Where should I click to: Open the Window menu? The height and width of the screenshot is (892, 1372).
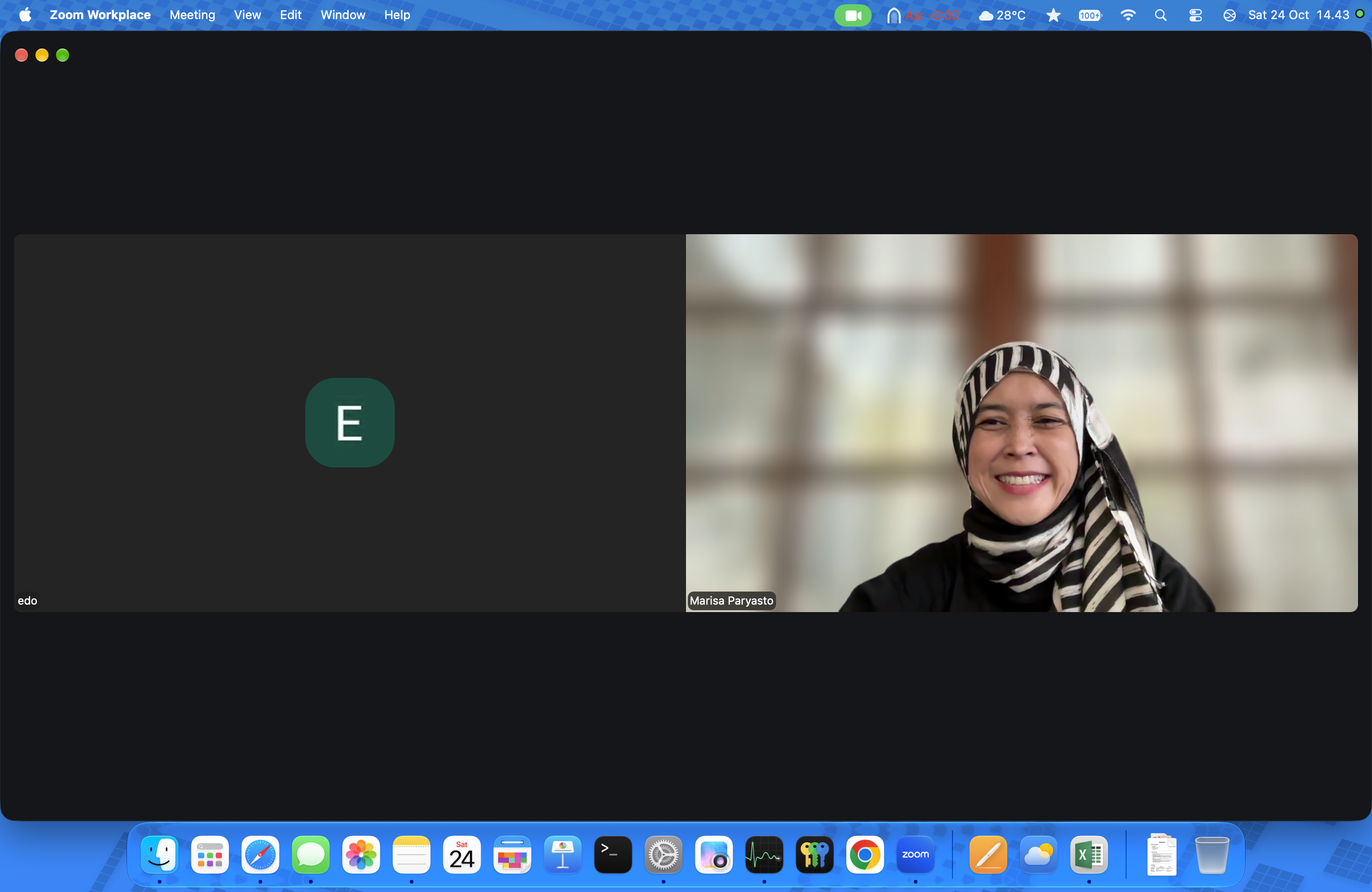(x=343, y=15)
